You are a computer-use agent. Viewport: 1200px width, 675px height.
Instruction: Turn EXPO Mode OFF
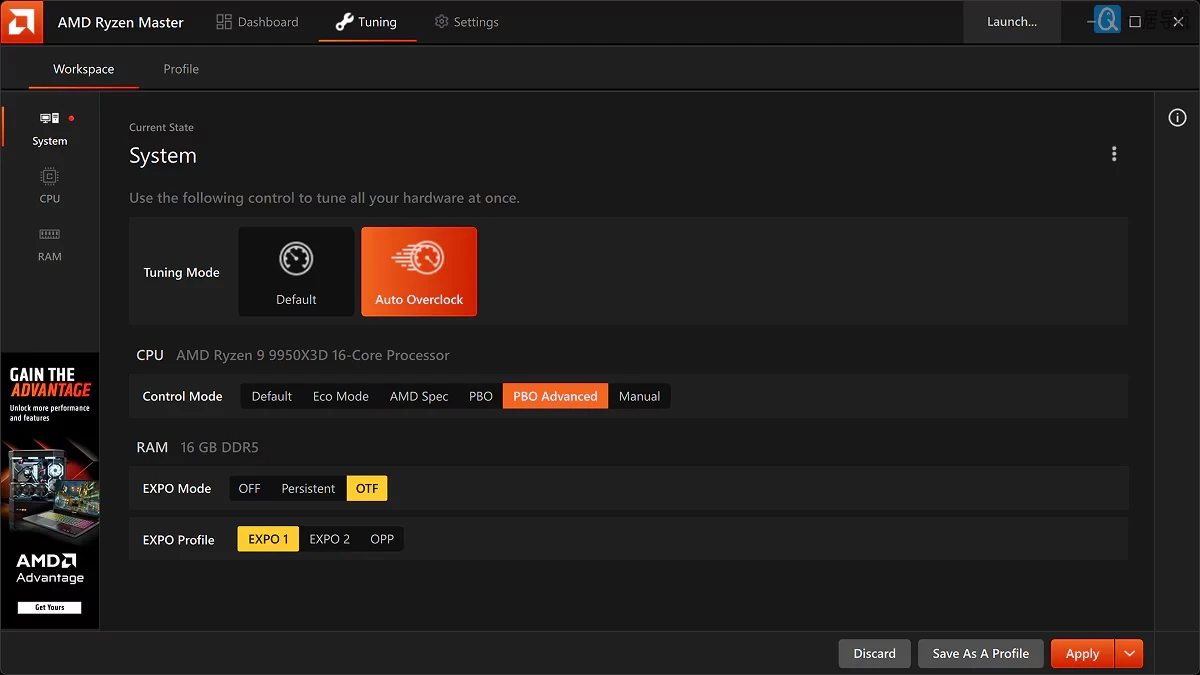pos(250,488)
